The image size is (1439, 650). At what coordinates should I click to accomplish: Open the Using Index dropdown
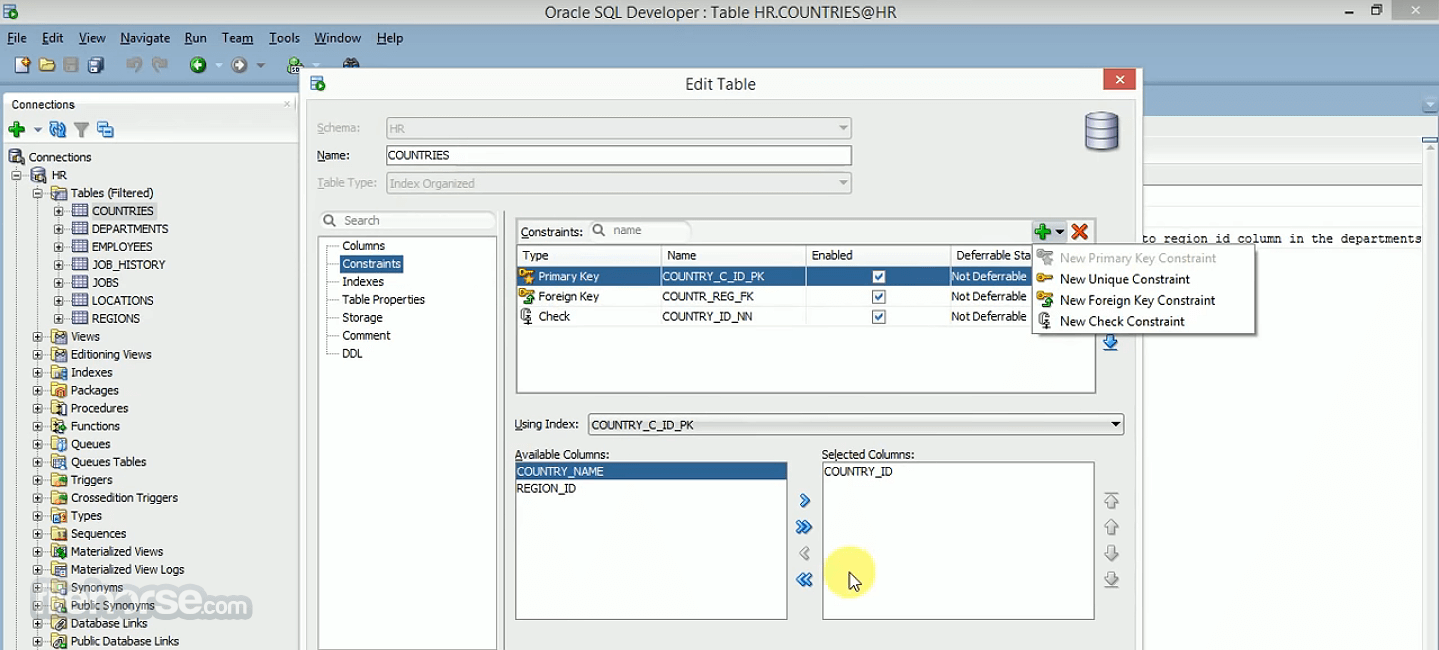(x=1115, y=425)
